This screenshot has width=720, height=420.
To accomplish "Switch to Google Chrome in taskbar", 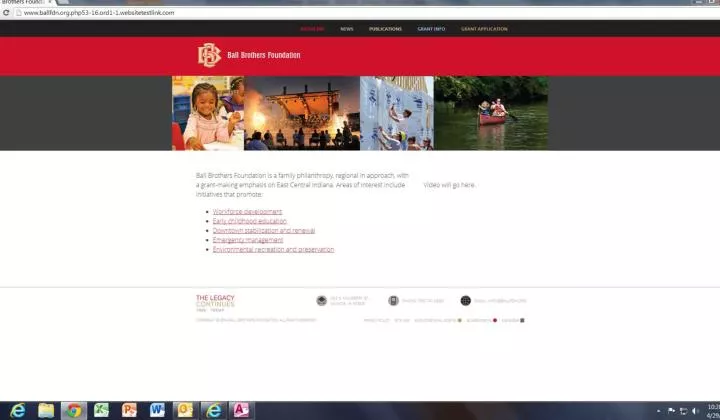I will click(x=73, y=410).
